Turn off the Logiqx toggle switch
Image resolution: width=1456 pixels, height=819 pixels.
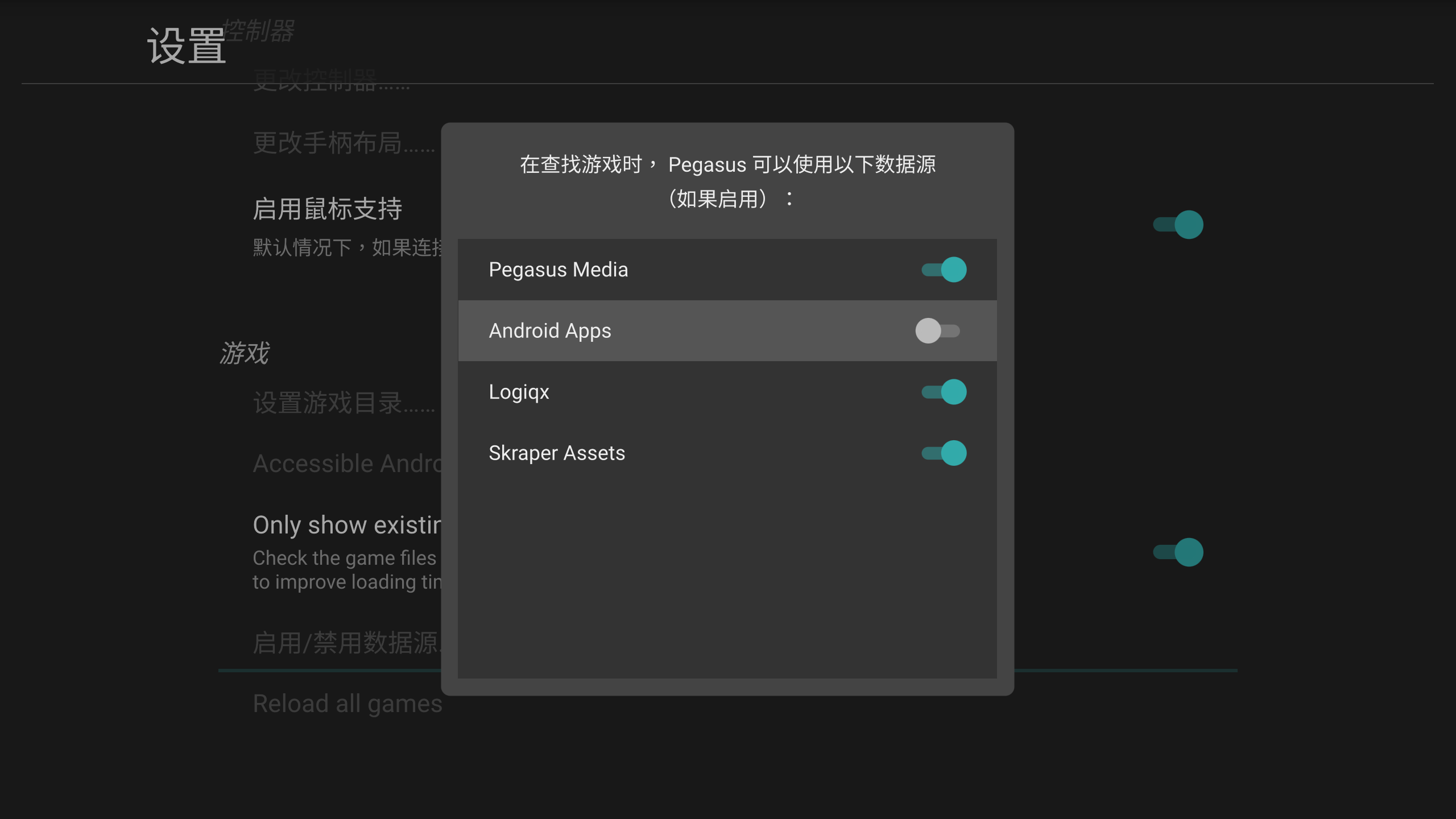tap(944, 392)
